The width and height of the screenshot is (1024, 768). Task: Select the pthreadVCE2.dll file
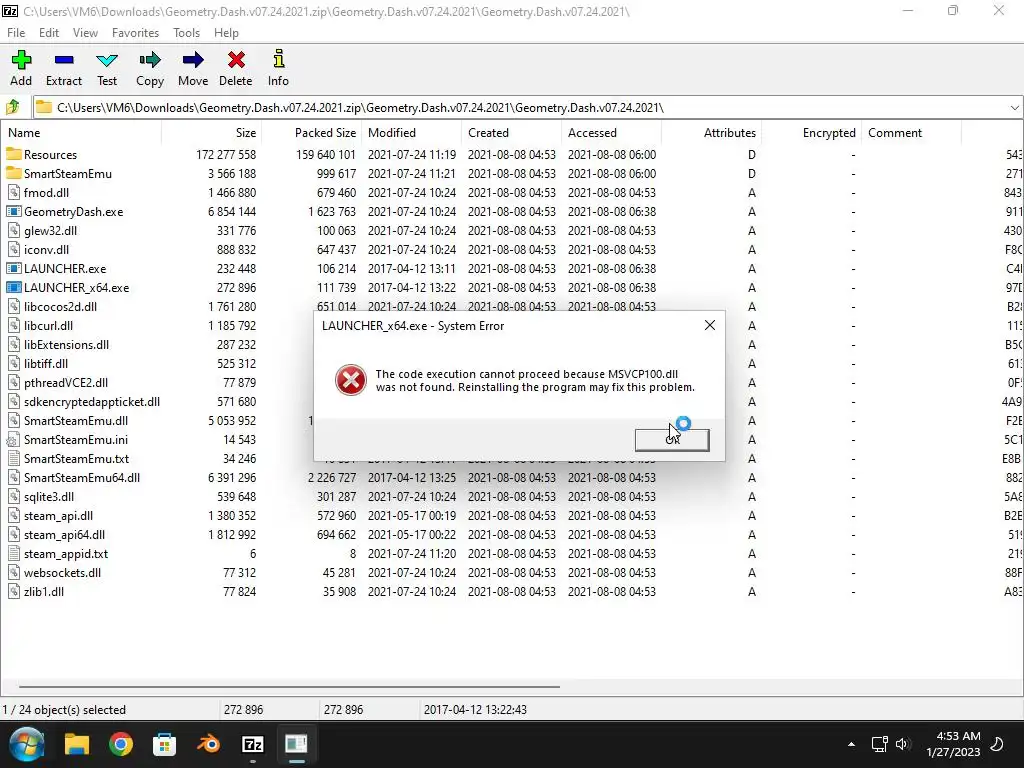point(66,383)
